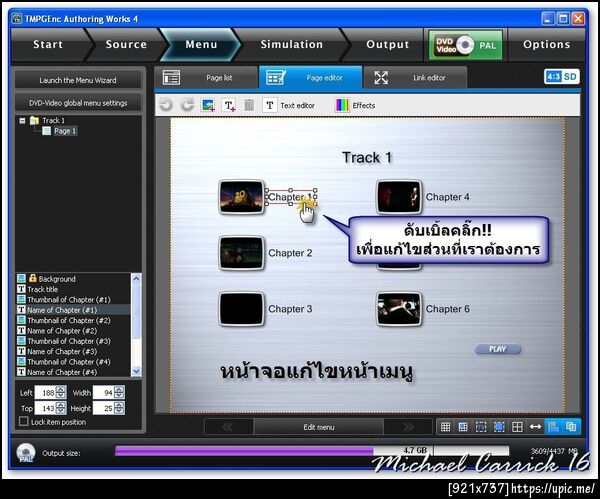Click the Page list tab icon
Image resolution: width=600 pixels, height=499 pixels.
tap(171, 78)
